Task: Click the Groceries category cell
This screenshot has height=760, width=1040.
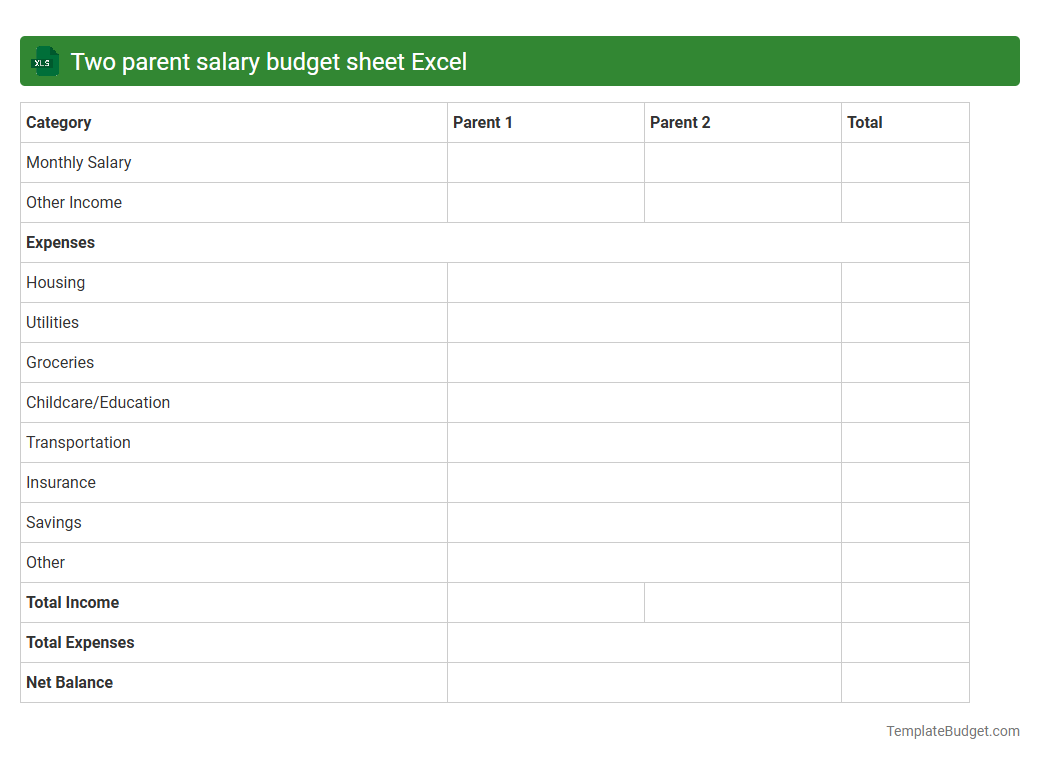Action: [x=60, y=362]
